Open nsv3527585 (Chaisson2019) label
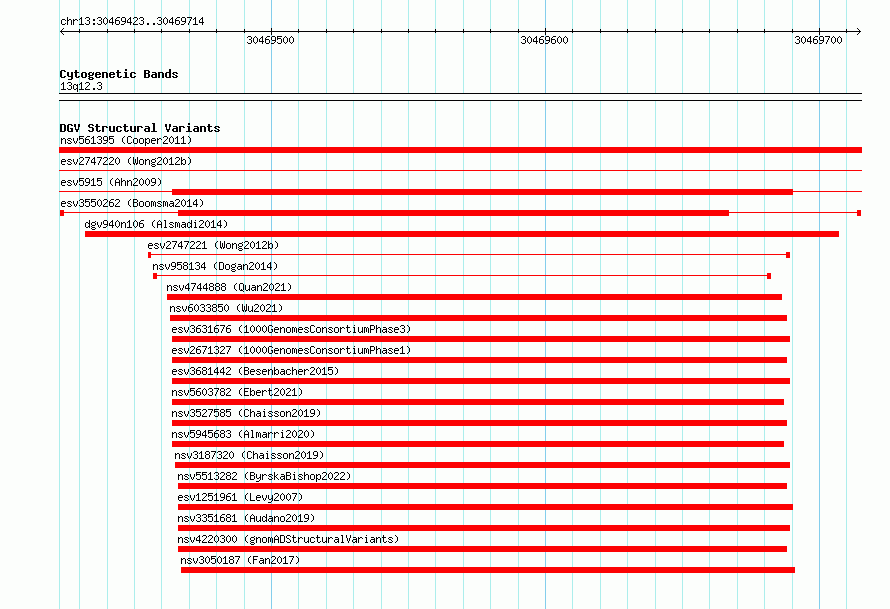This screenshot has width=890, height=609. [246, 413]
